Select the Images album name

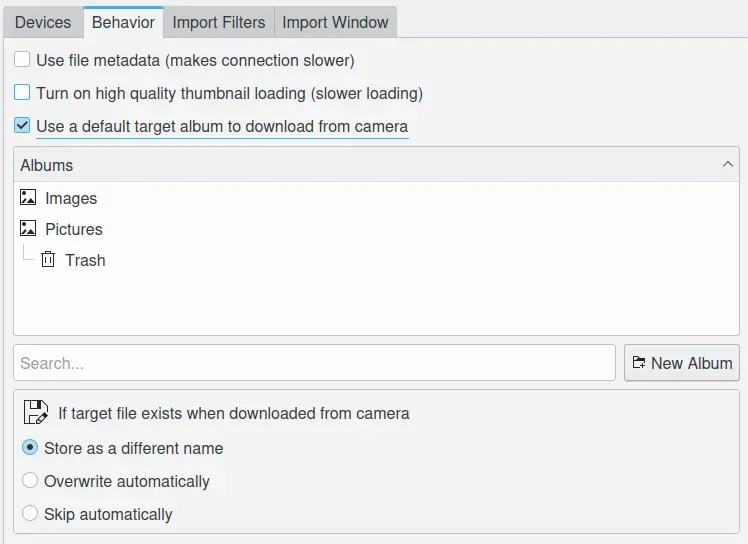tap(71, 199)
